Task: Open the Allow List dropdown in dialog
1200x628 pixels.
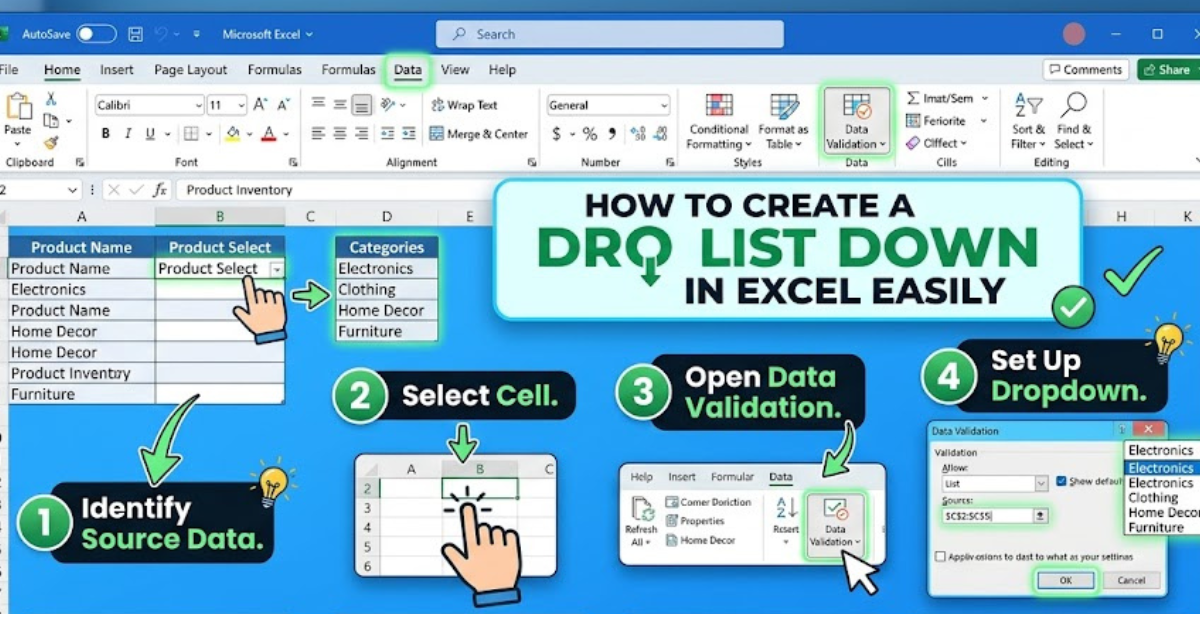Action: coord(1041,483)
